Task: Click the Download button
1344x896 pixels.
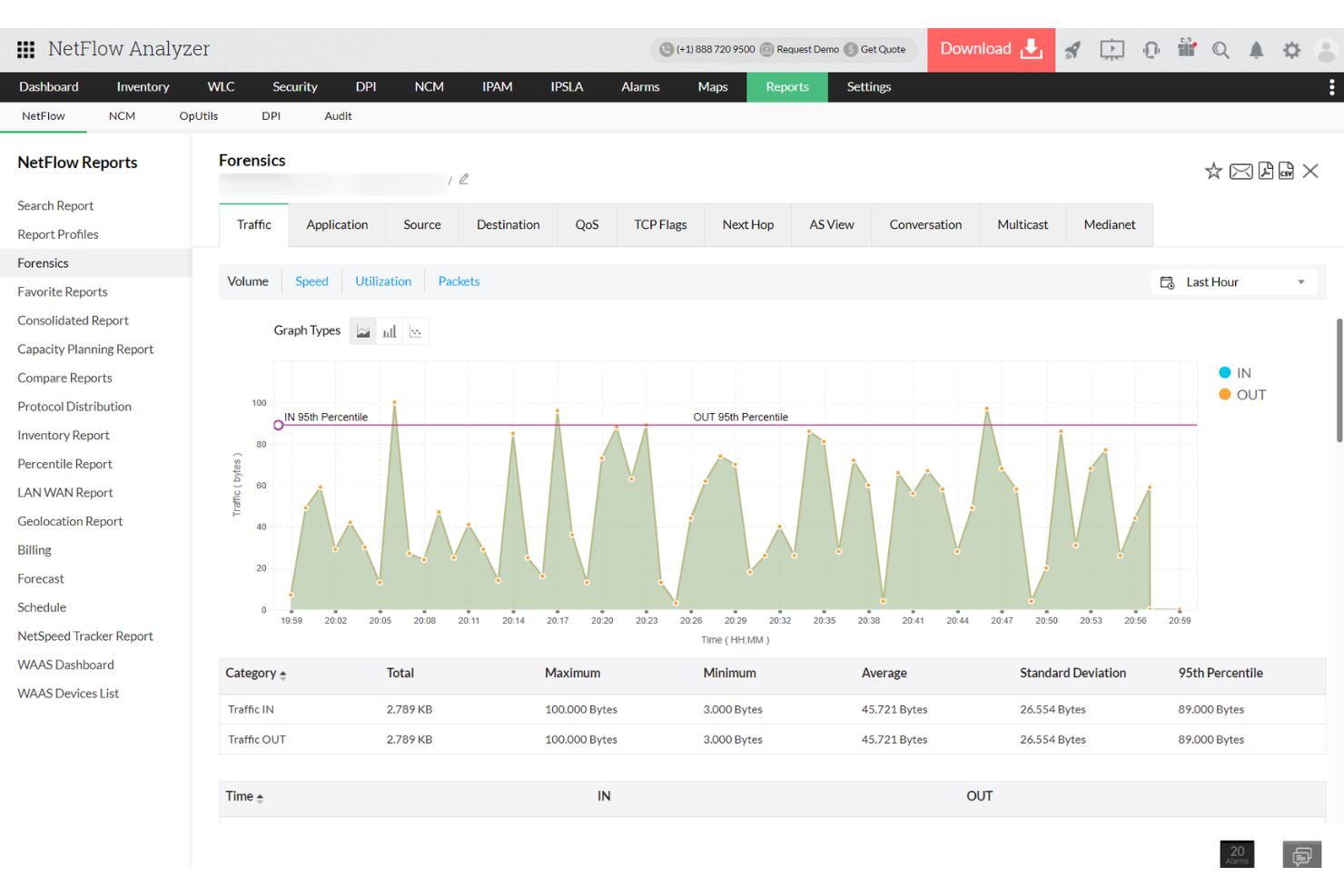Action: click(x=990, y=49)
